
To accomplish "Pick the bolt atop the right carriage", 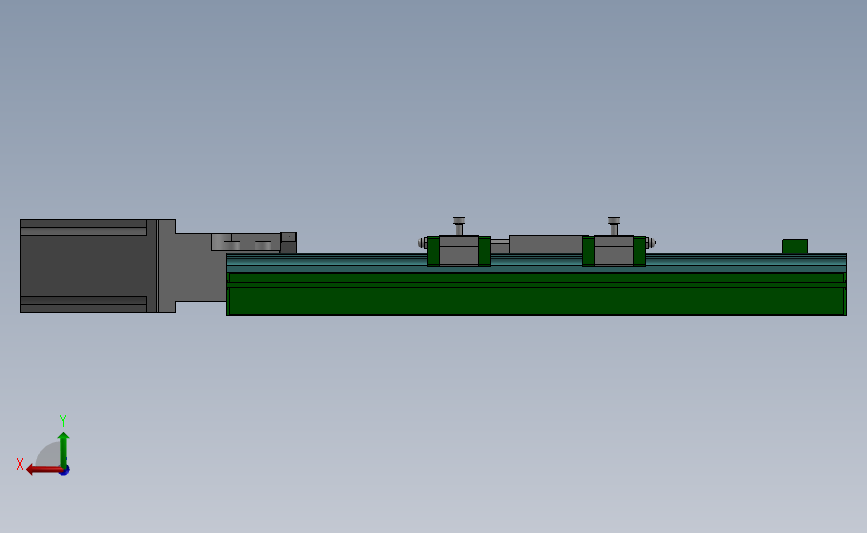I will 614,226.
